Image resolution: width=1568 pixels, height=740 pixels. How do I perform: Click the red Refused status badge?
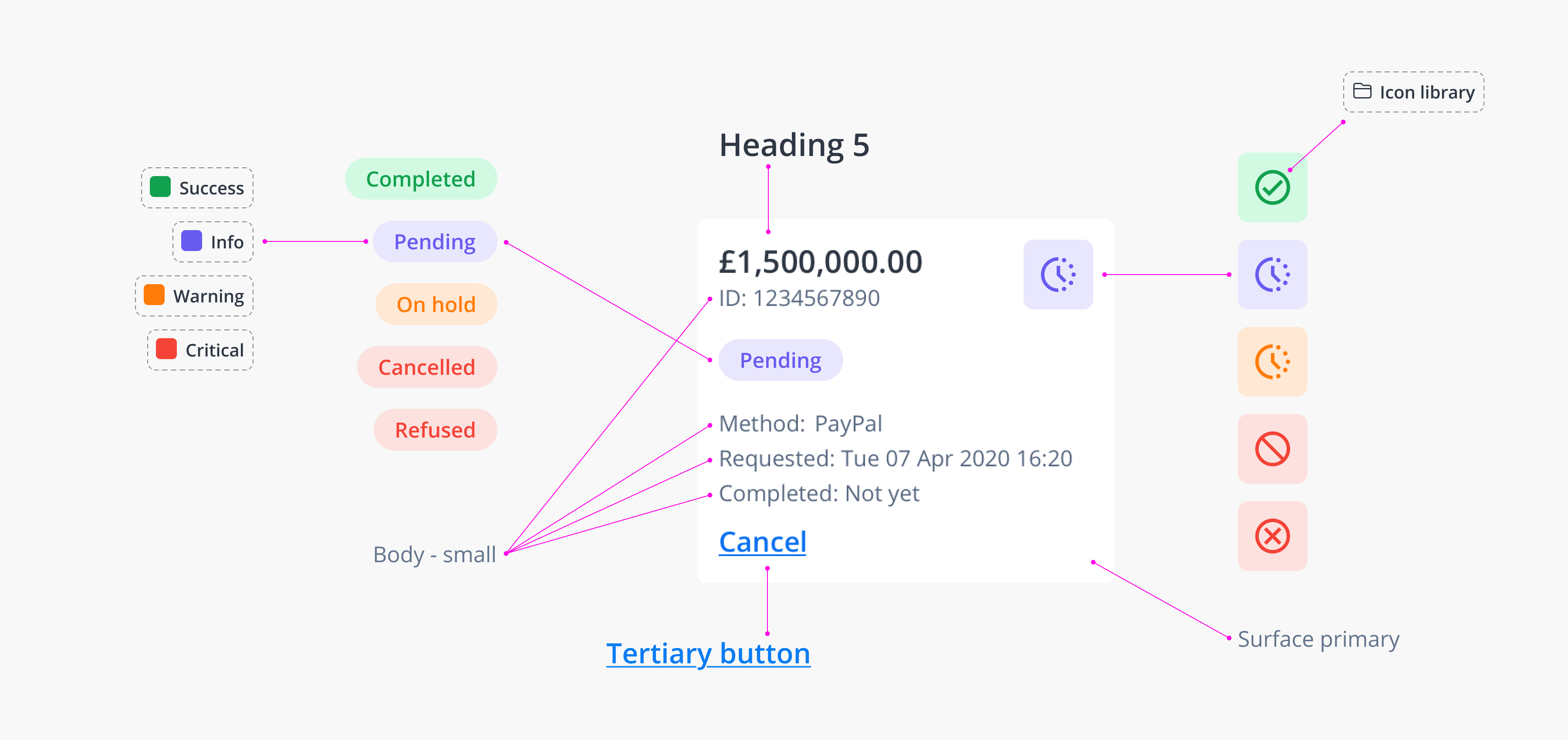(x=435, y=430)
